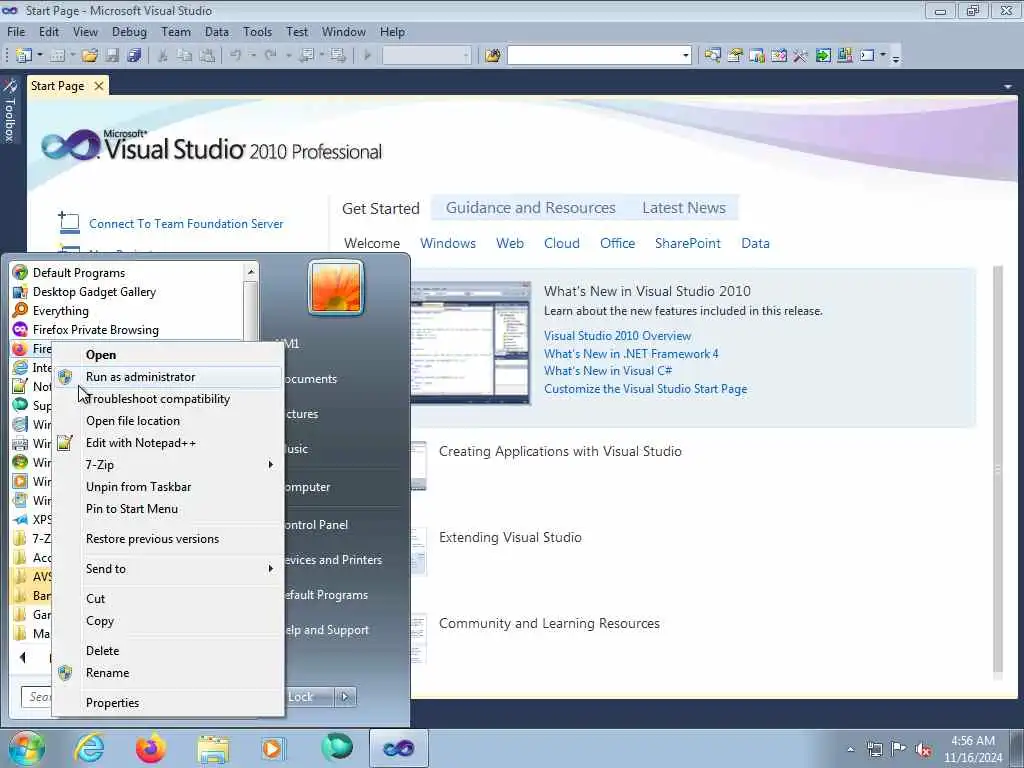This screenshot has width=1024, height=768.
Task: Click the Visual Studio taskbar button
Action: coord(398,748)
